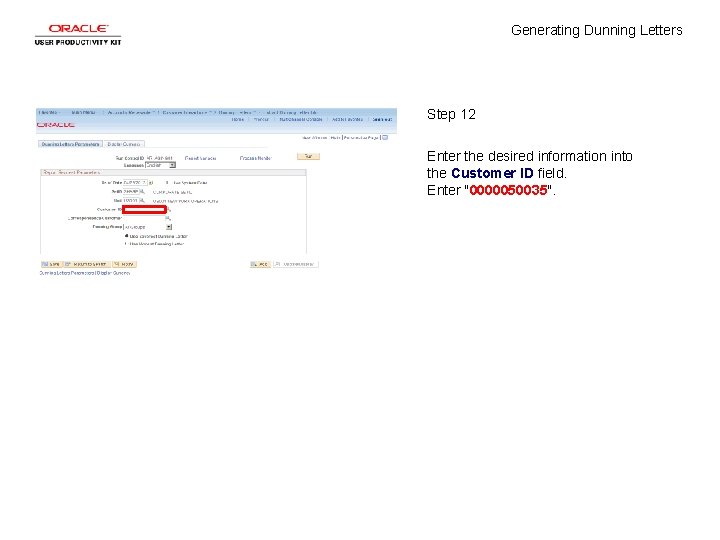Screen dimensions: 720x540
Task: Click the Help link near Personalize Page
Action: click(x=335, y=137)
